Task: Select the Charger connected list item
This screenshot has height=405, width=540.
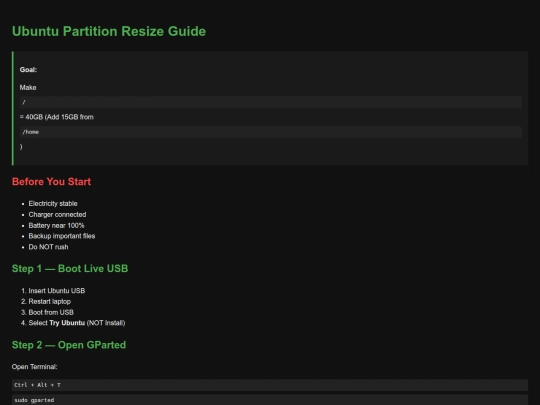Action: (x=58, y=215)
